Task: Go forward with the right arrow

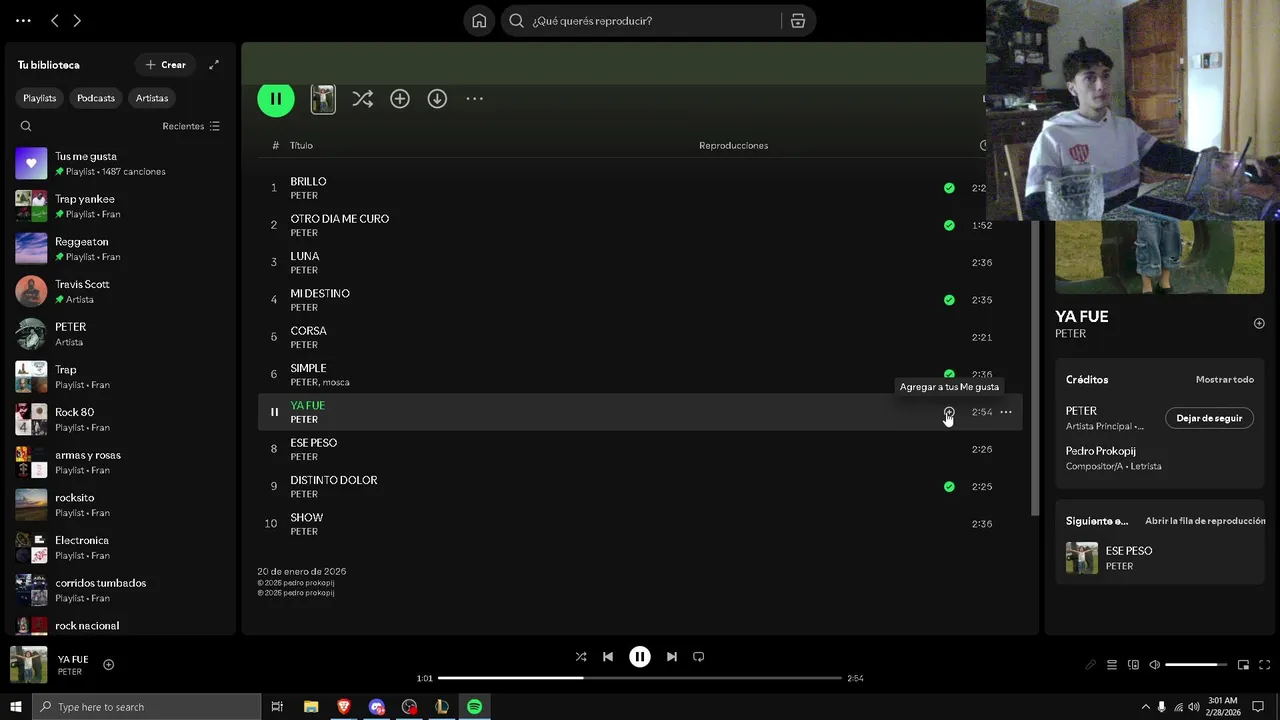Action: pos(77,21)
